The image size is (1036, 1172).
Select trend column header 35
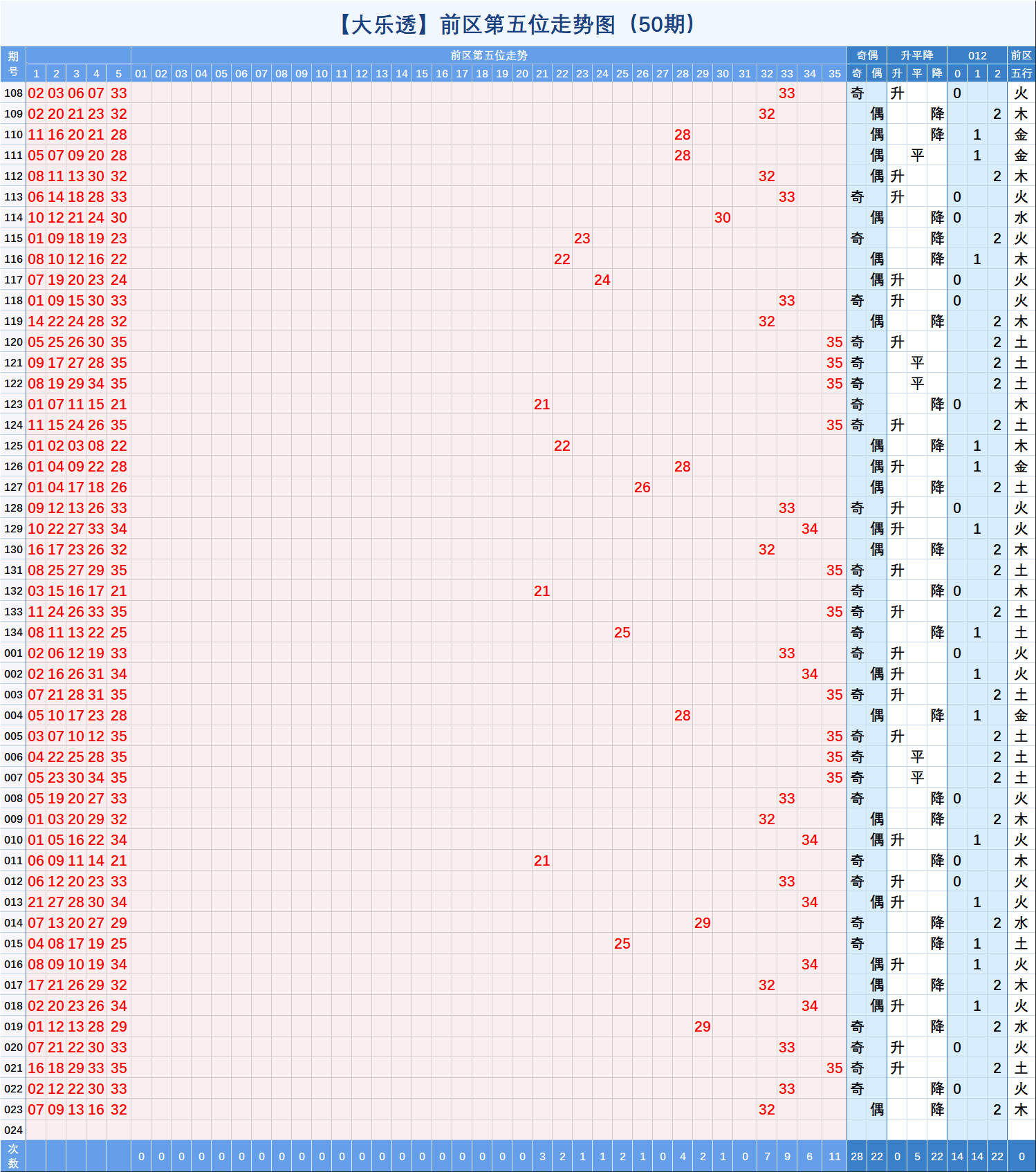835,73
